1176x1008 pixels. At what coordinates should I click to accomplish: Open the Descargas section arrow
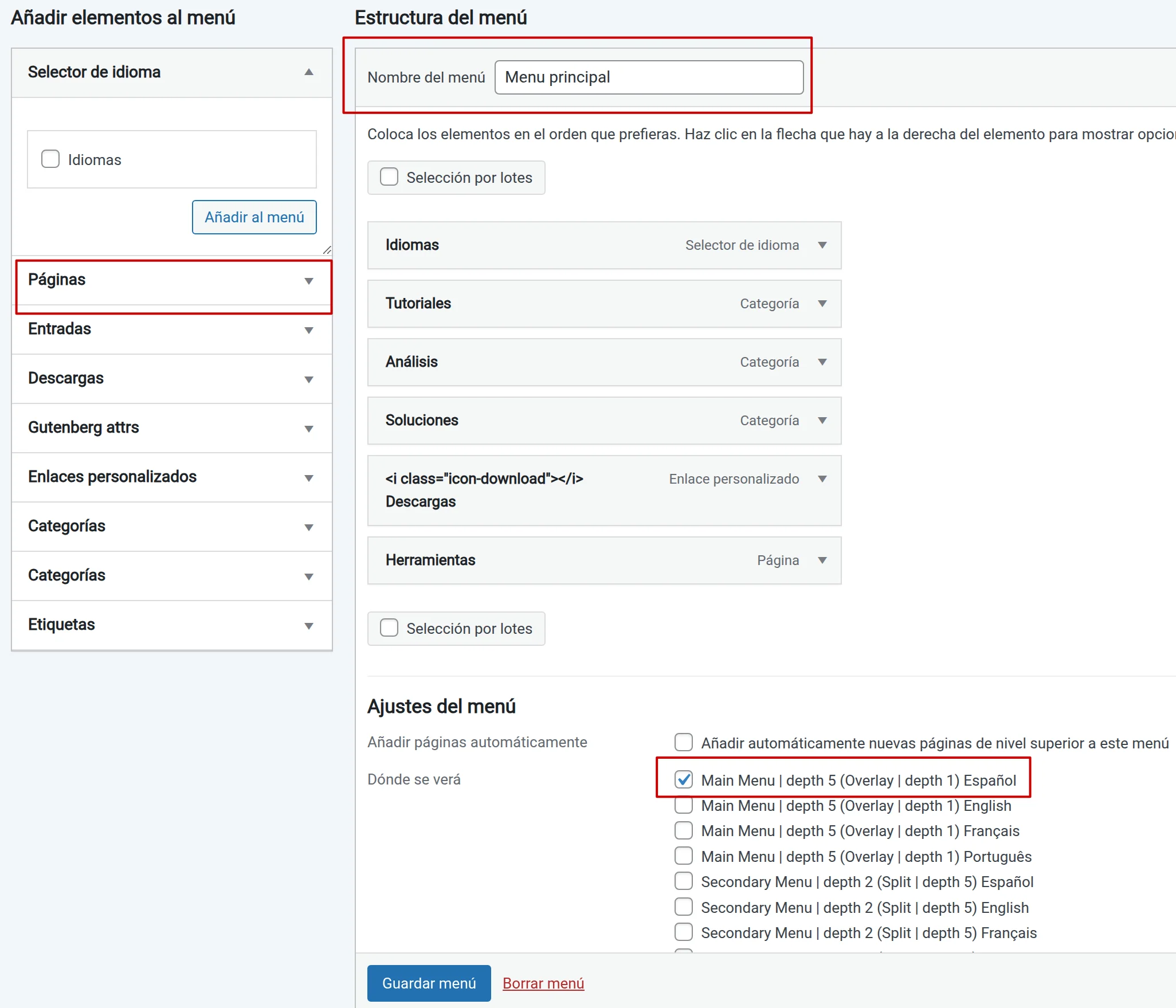coord(309,379)
